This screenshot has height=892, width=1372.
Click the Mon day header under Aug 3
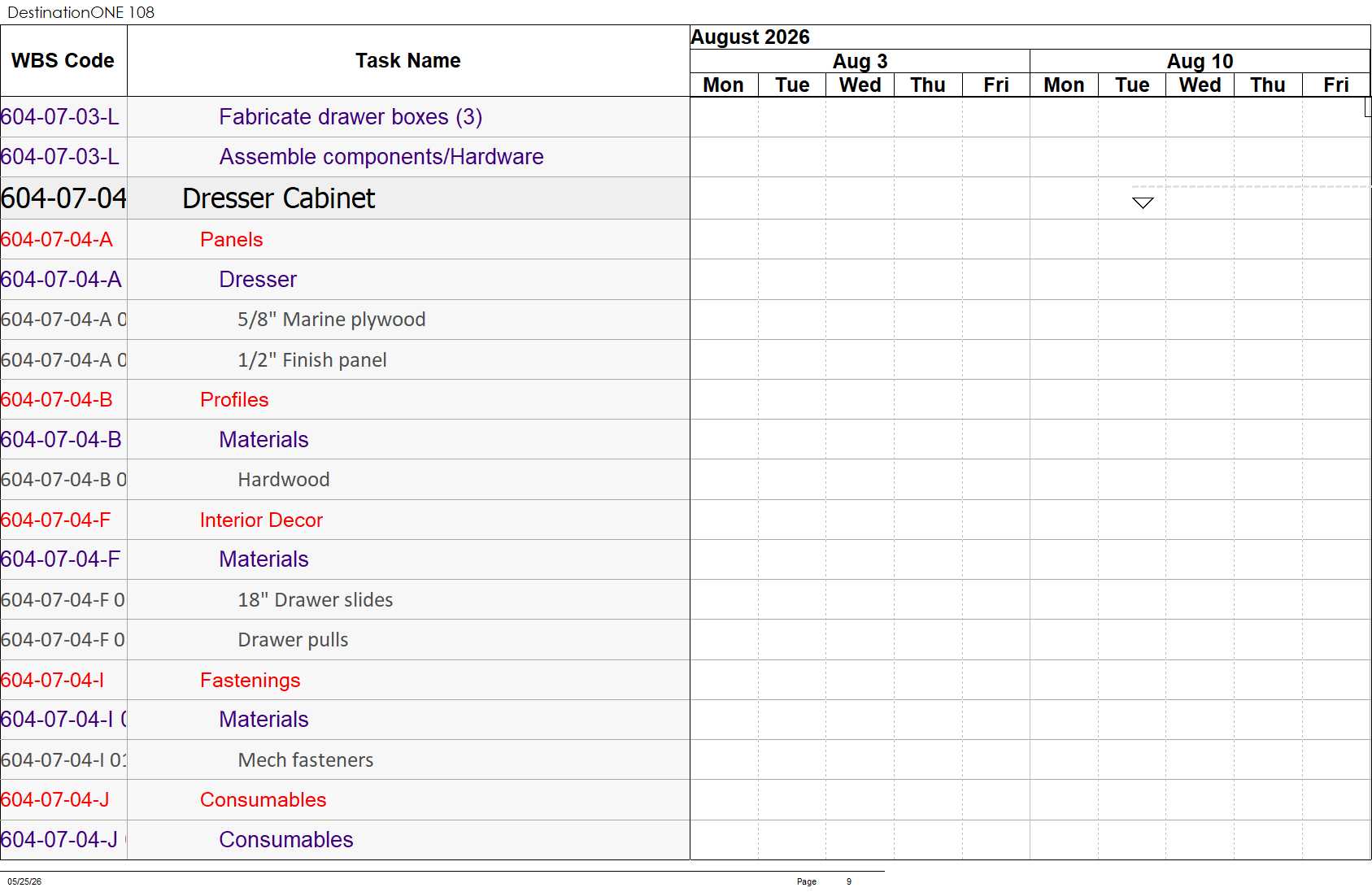tap(724, 85)
